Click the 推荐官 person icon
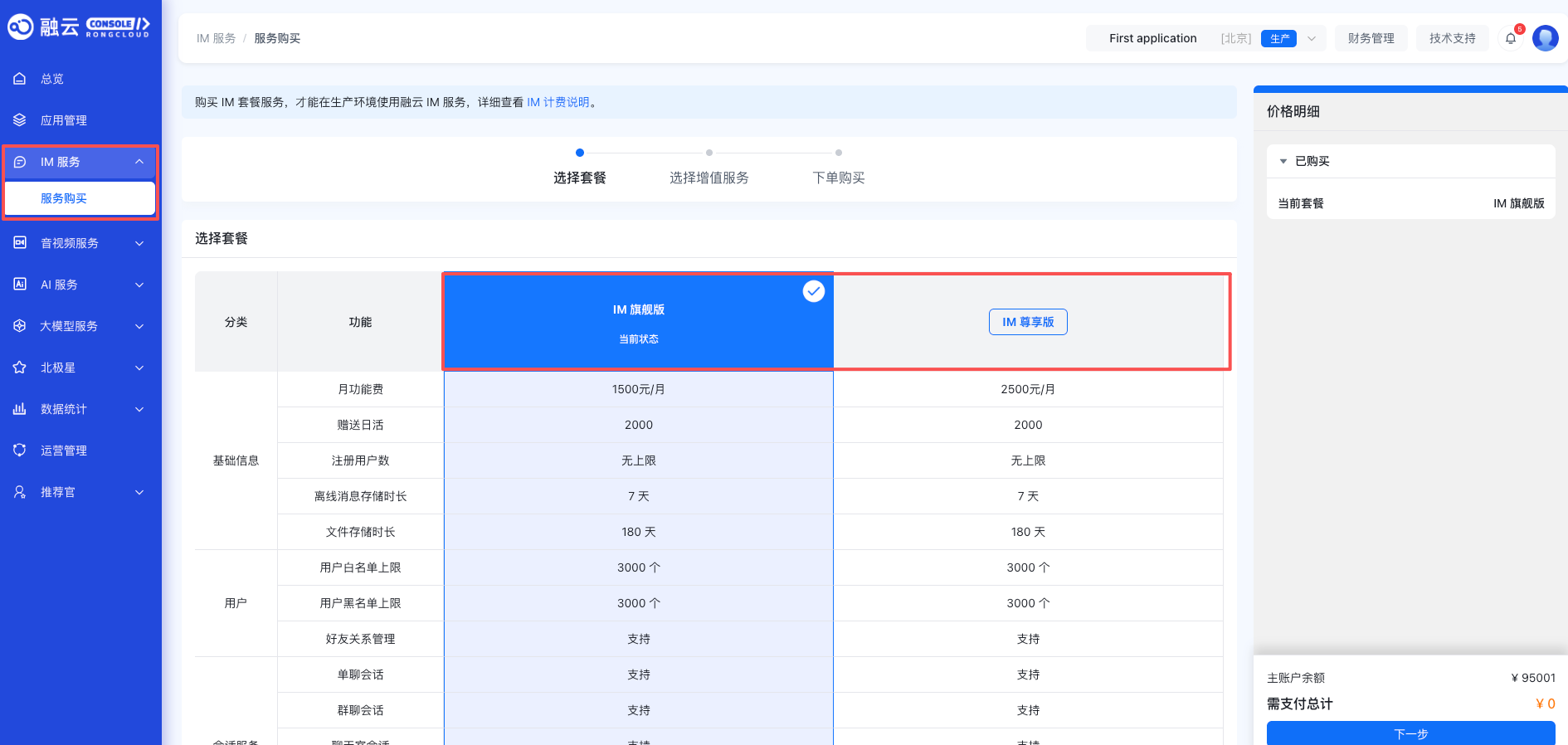 click(20, 492)
